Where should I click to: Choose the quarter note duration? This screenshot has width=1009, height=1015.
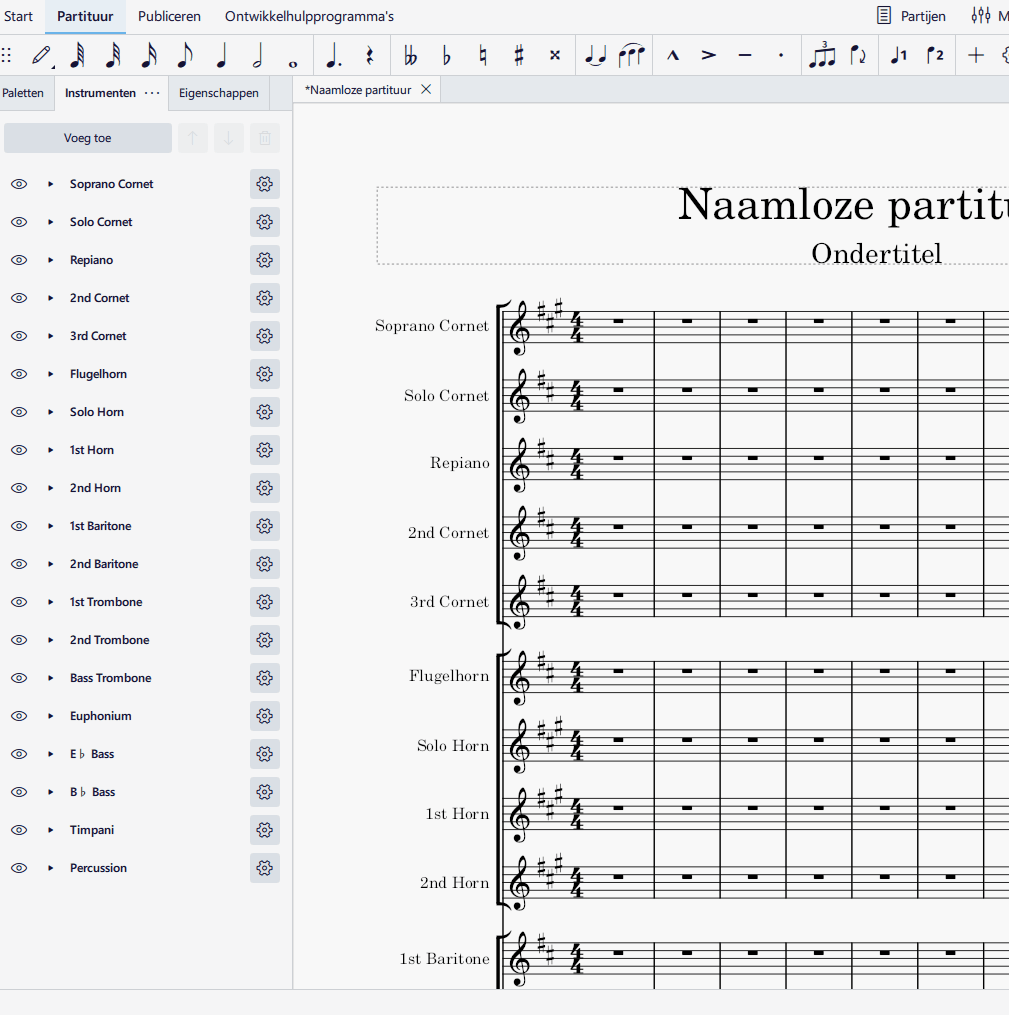tap(221, 56)
